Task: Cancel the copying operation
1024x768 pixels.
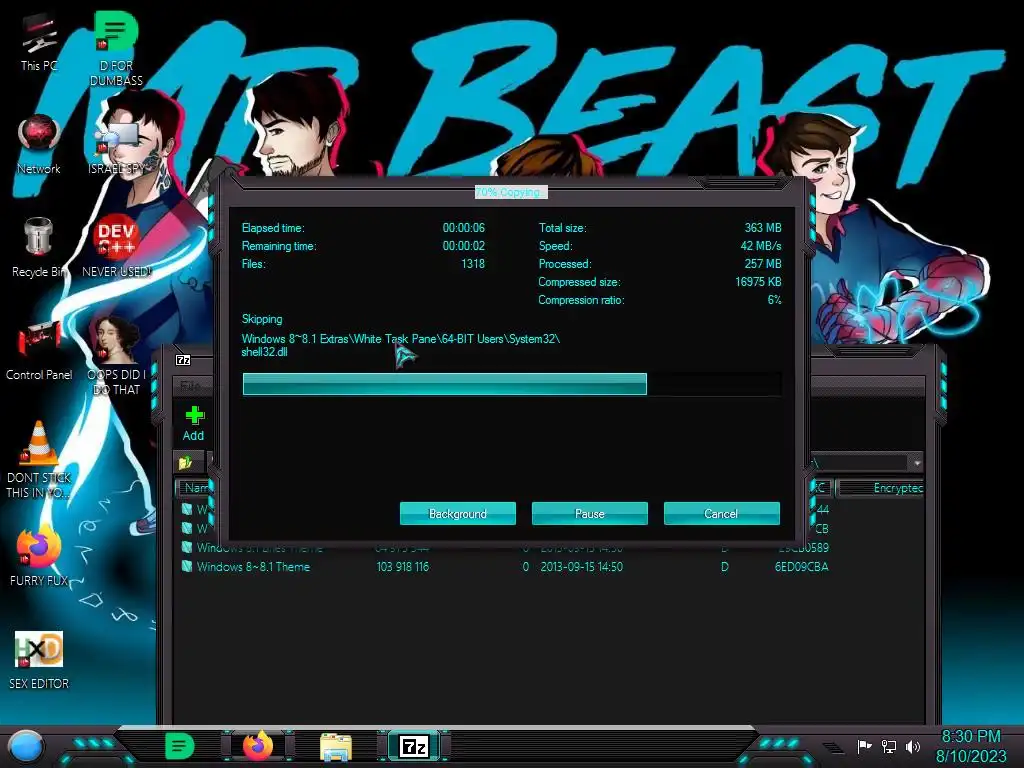Action: point(722,513)
